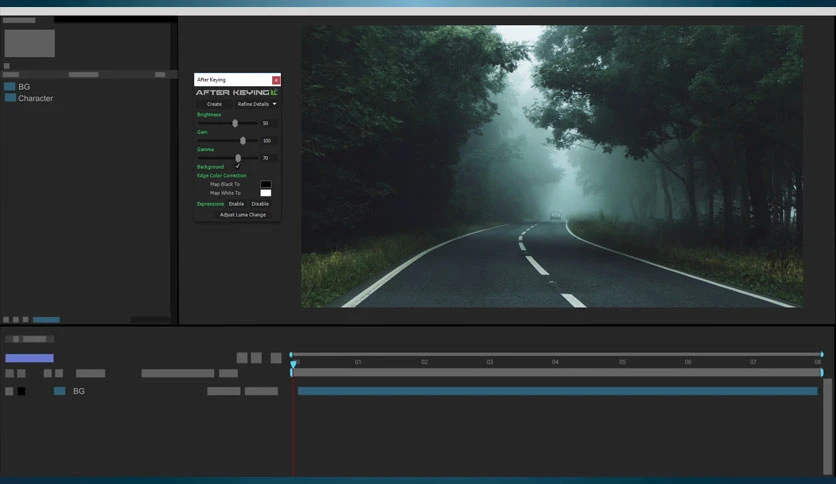Image resolution: width=836 pixels, height=484 pixels.
Task: Select the BG item in the project panel
Action: (24, 87)
